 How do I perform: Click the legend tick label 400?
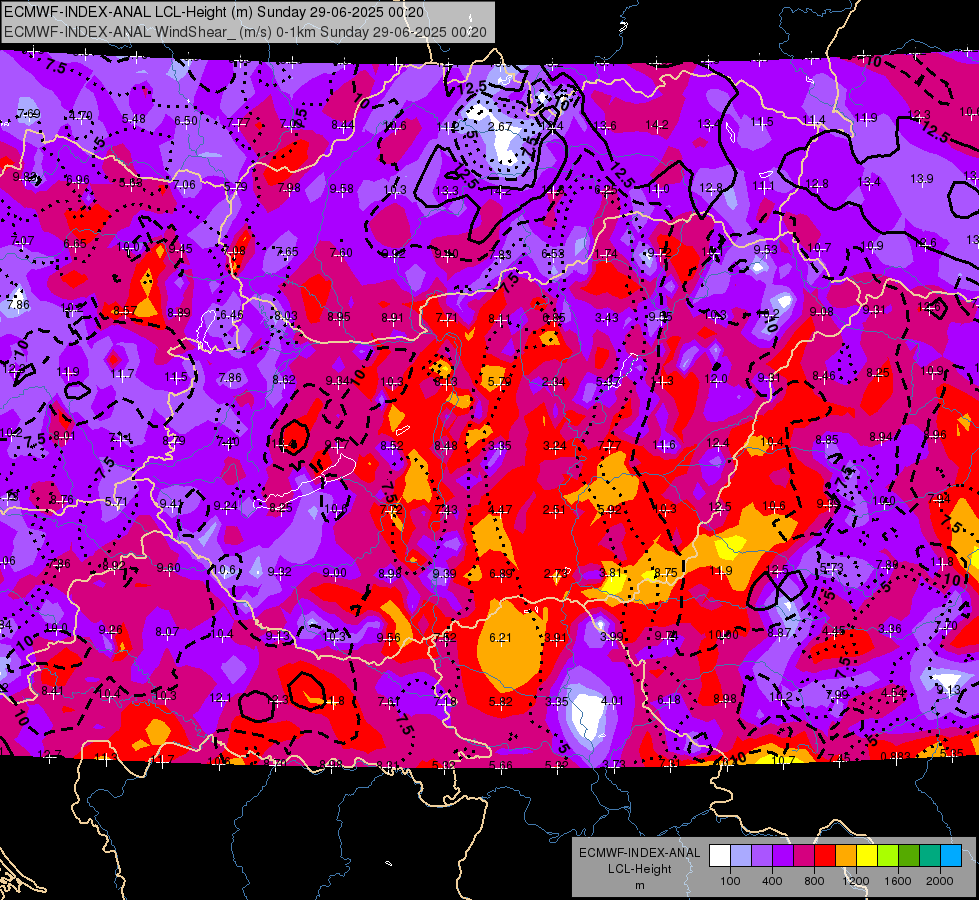(772, 881)
